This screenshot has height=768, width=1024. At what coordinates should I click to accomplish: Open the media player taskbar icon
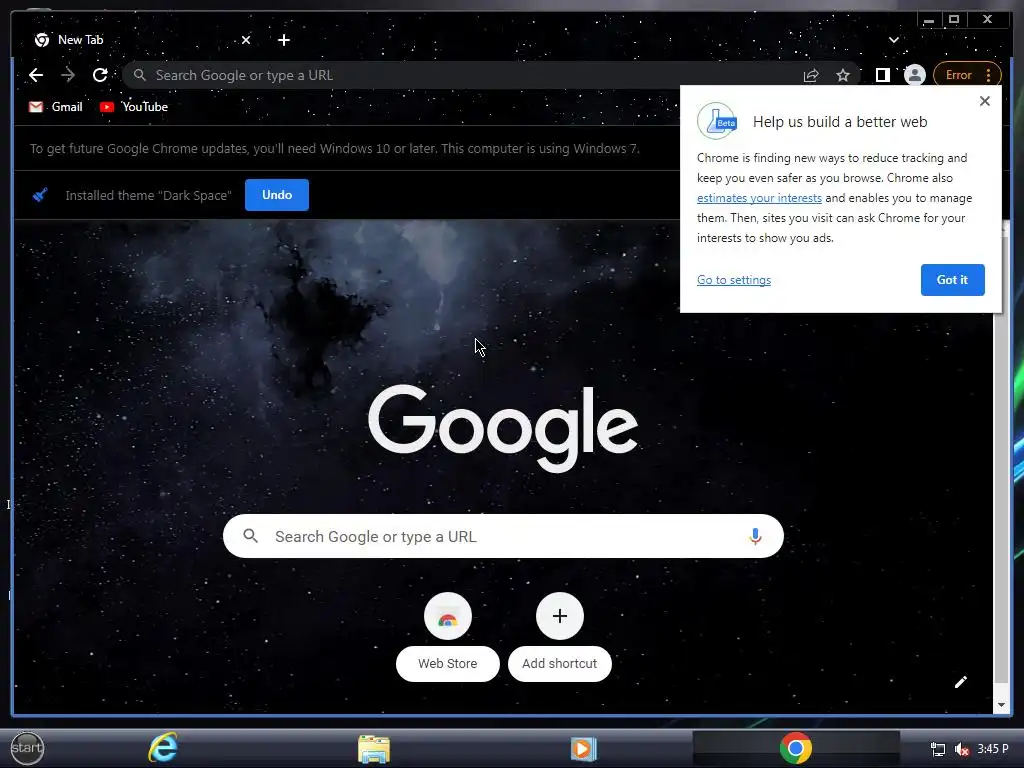click(583, 748)
